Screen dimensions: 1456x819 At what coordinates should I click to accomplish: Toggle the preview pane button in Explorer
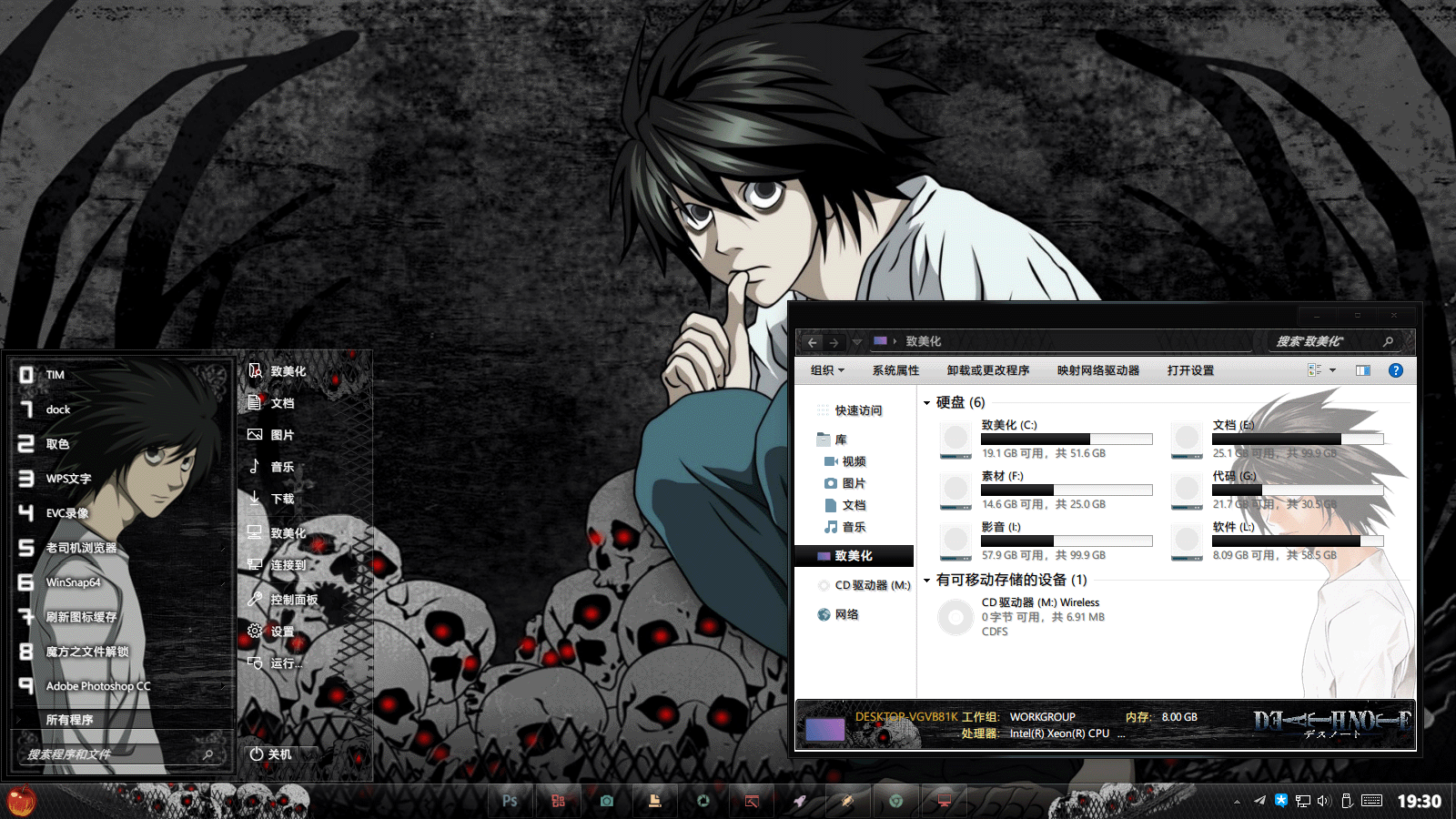[1363, 370]
